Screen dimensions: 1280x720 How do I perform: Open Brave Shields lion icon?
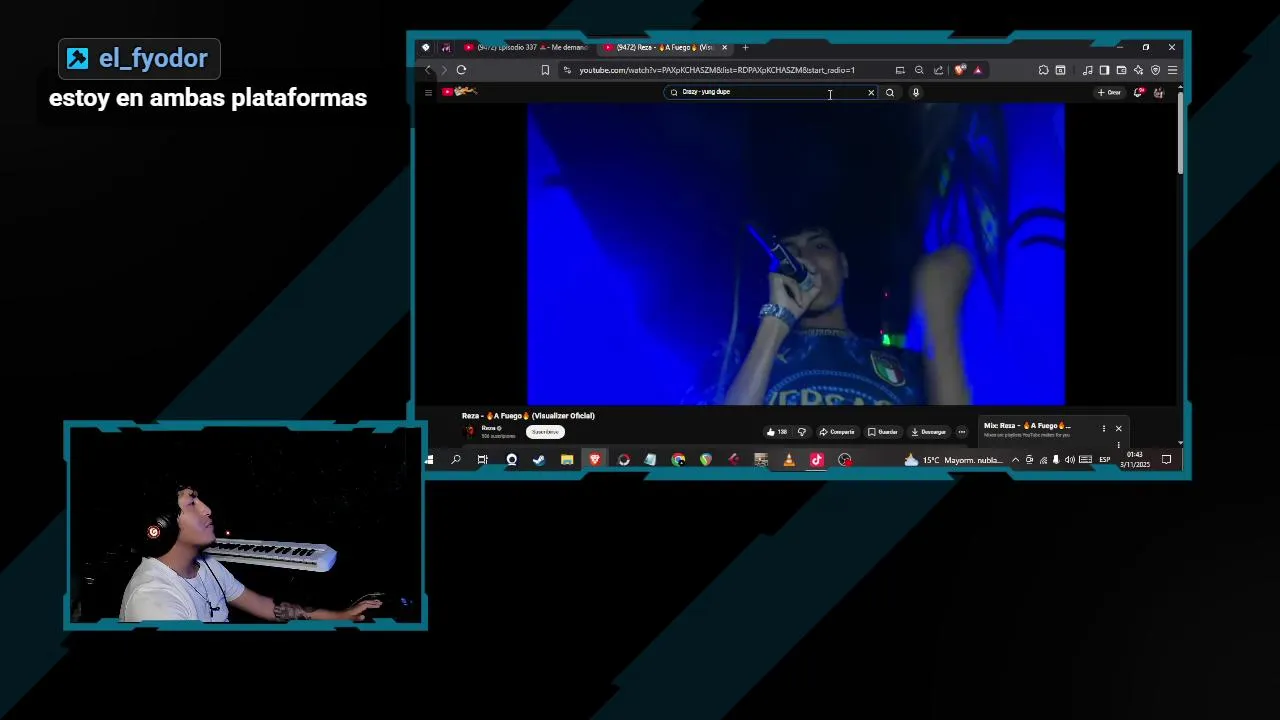(x=960, y=70)
